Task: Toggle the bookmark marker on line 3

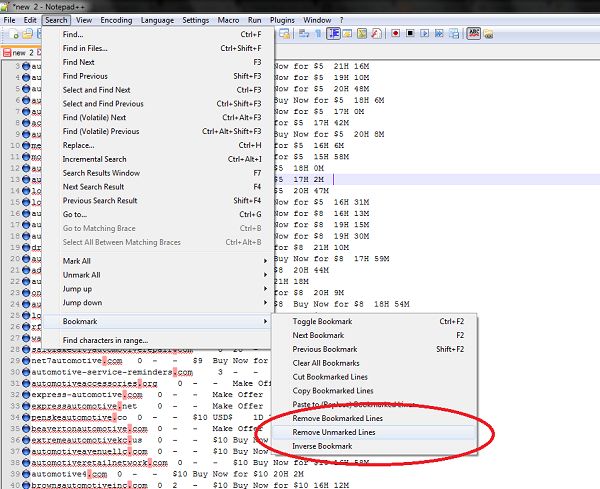Action: pos(26,66)
